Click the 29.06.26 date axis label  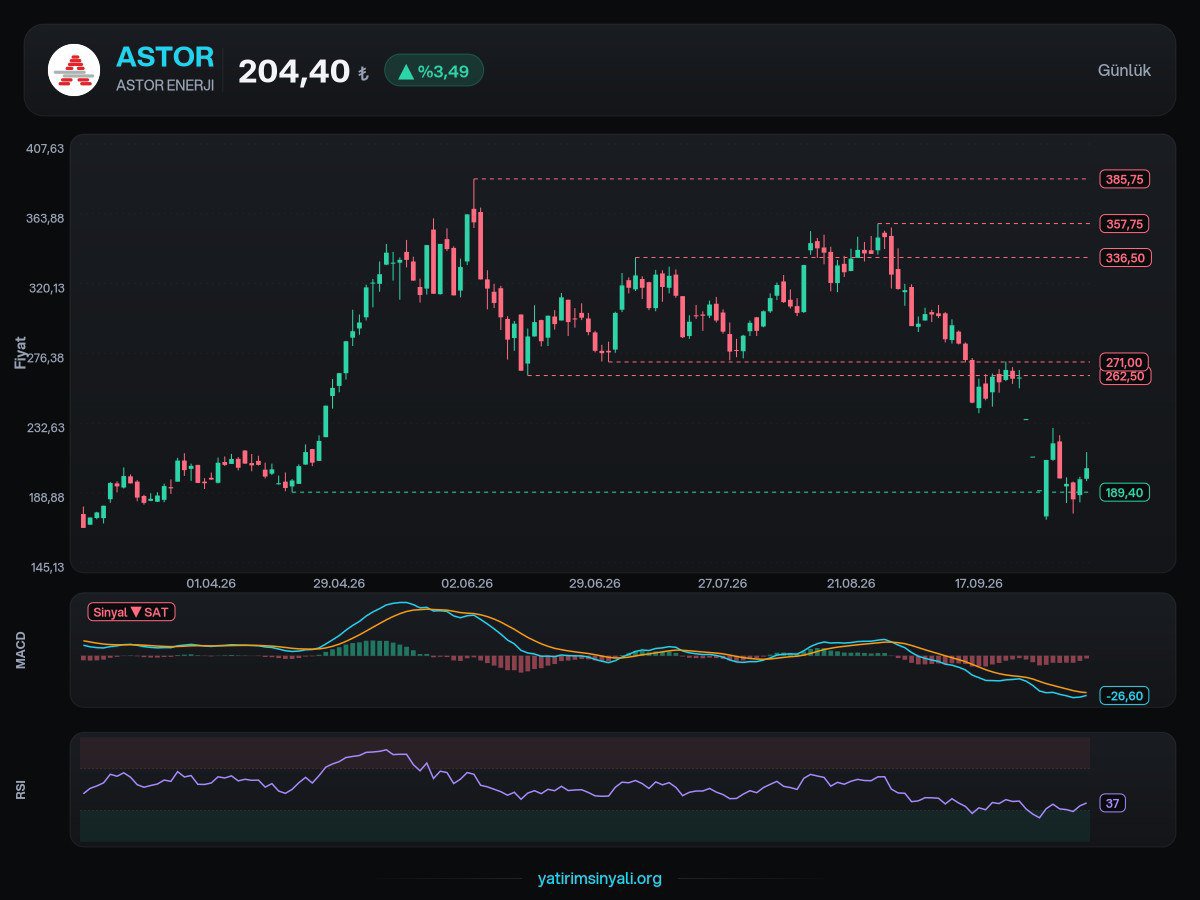595,583
